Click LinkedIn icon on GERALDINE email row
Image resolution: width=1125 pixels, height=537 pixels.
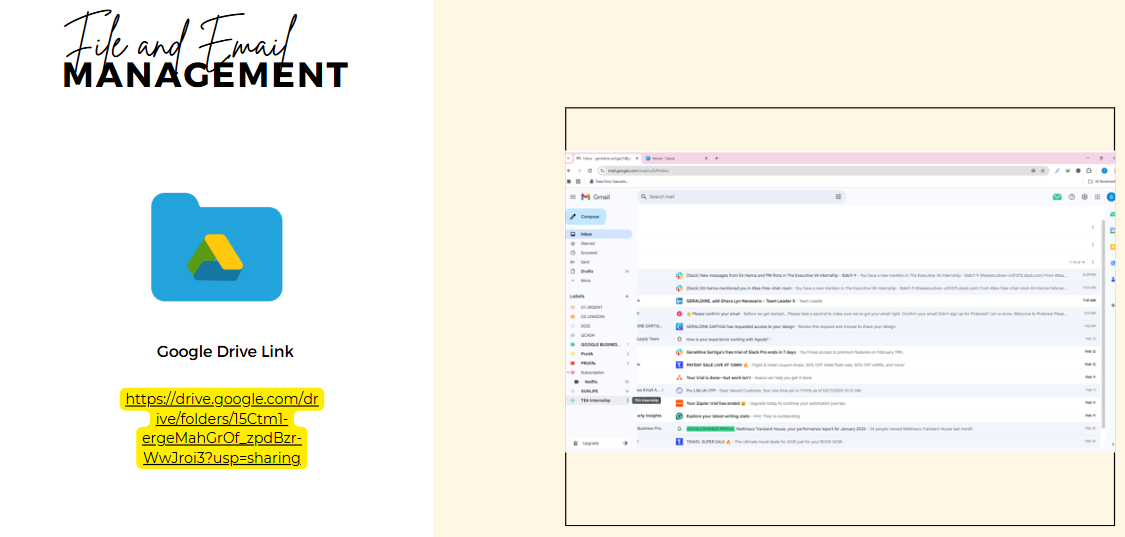679,301
